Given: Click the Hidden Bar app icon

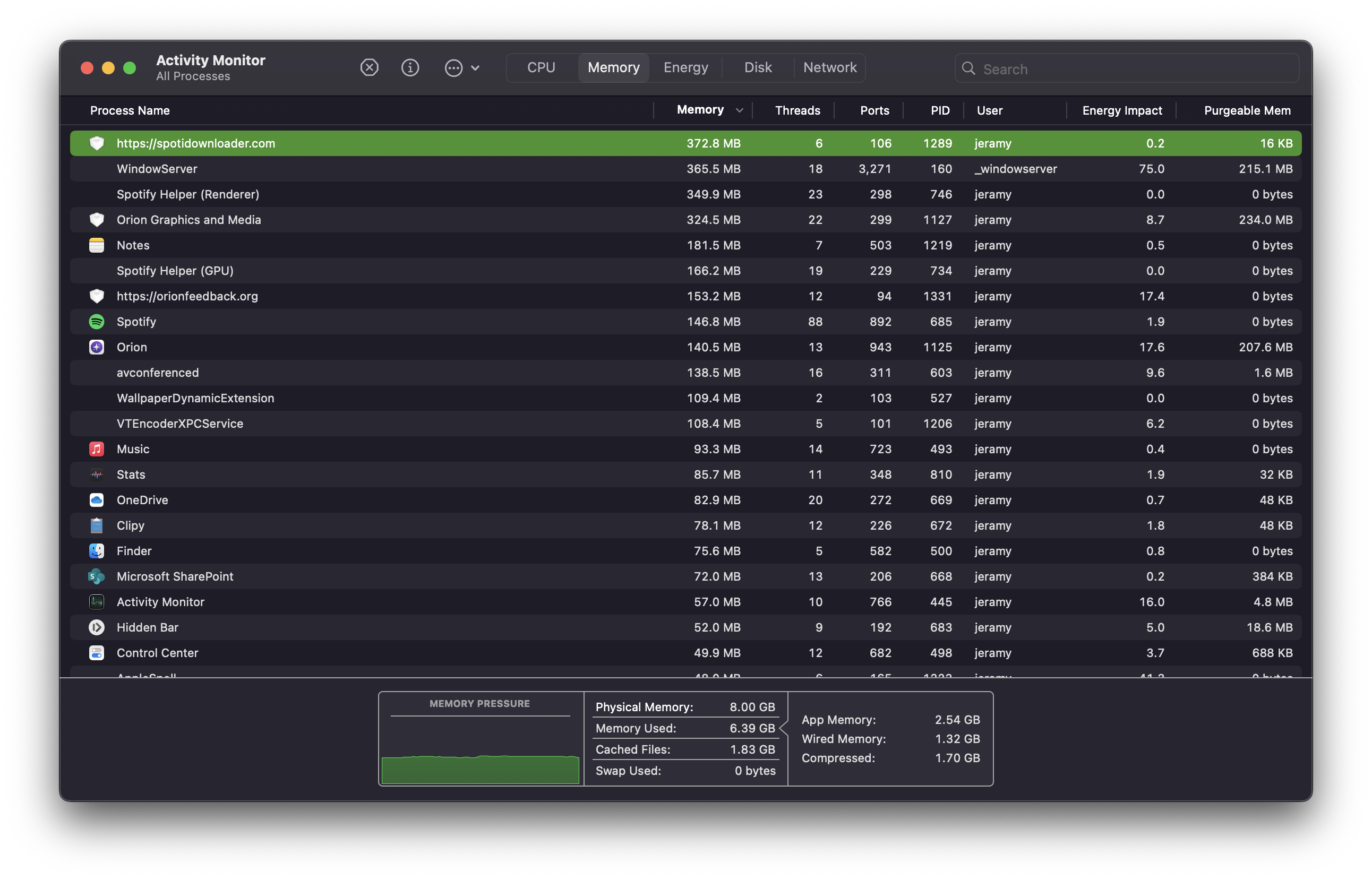Looking at the screenshot, I should pyautogui.click(x=97, y=627).
